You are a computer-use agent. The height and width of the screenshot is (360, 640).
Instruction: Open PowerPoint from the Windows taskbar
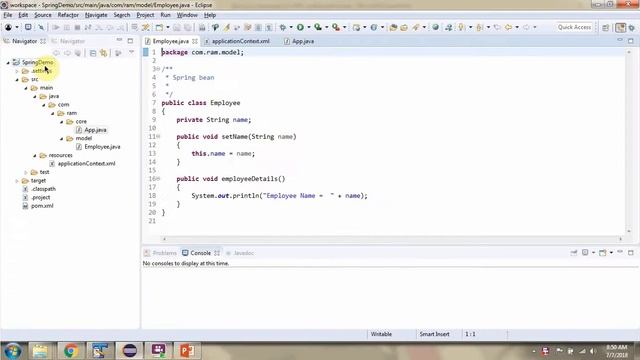coord(187,351)
